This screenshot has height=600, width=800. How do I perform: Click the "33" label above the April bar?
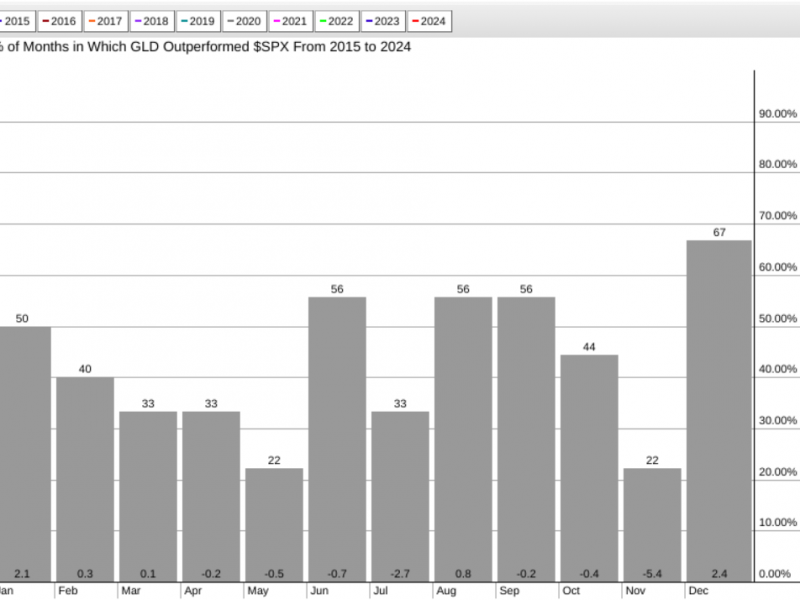(x=211, y=404)
